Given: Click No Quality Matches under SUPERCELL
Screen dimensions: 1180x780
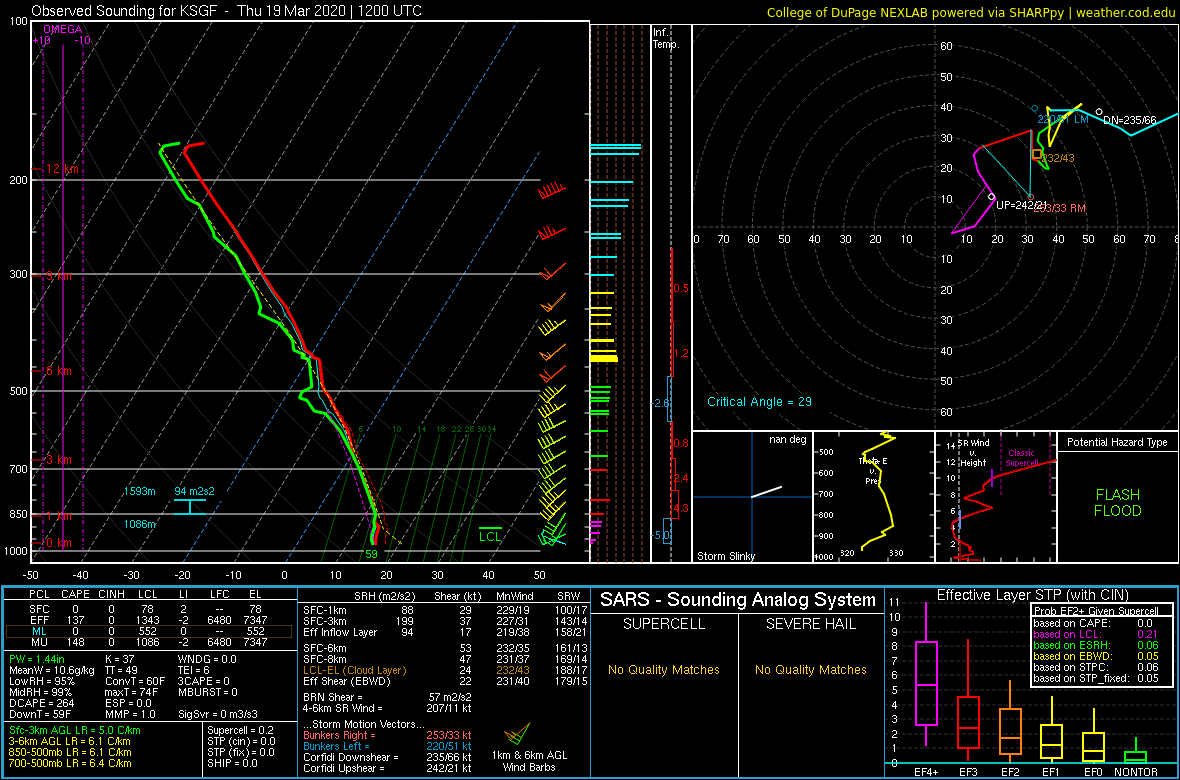Looking at the screenshot, I should coord(665,669).
